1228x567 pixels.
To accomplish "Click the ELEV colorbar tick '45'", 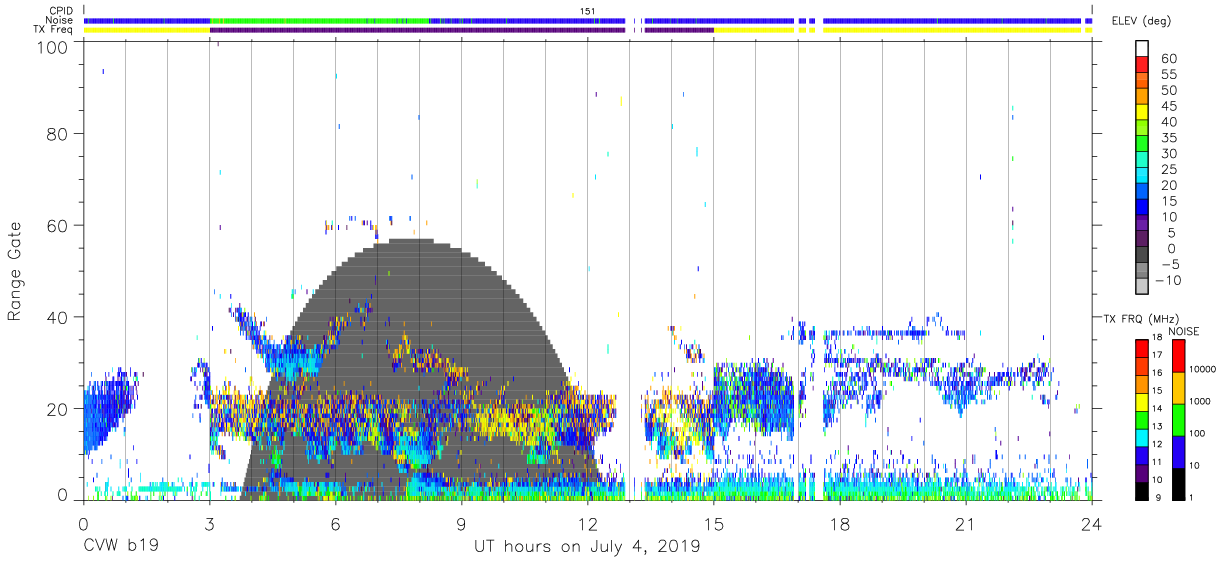I will 1169,106.
